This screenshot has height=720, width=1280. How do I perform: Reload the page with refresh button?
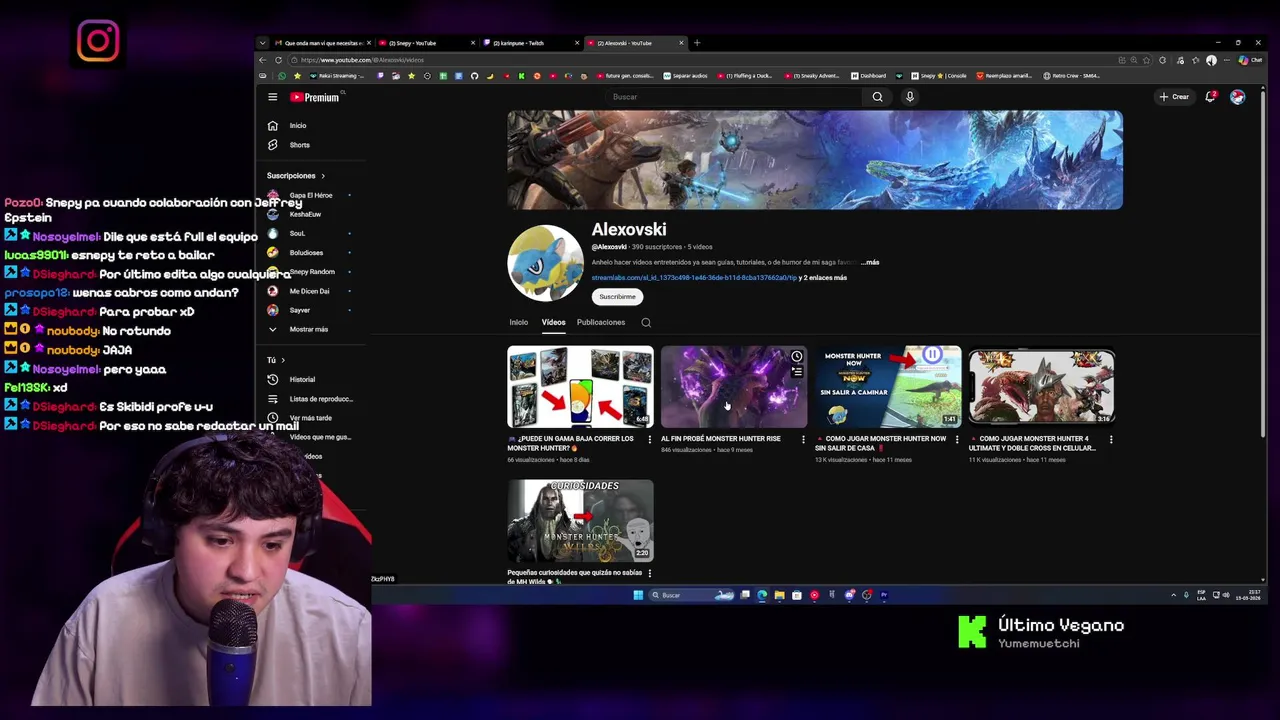pyautogui.click(x=278, y=60)
